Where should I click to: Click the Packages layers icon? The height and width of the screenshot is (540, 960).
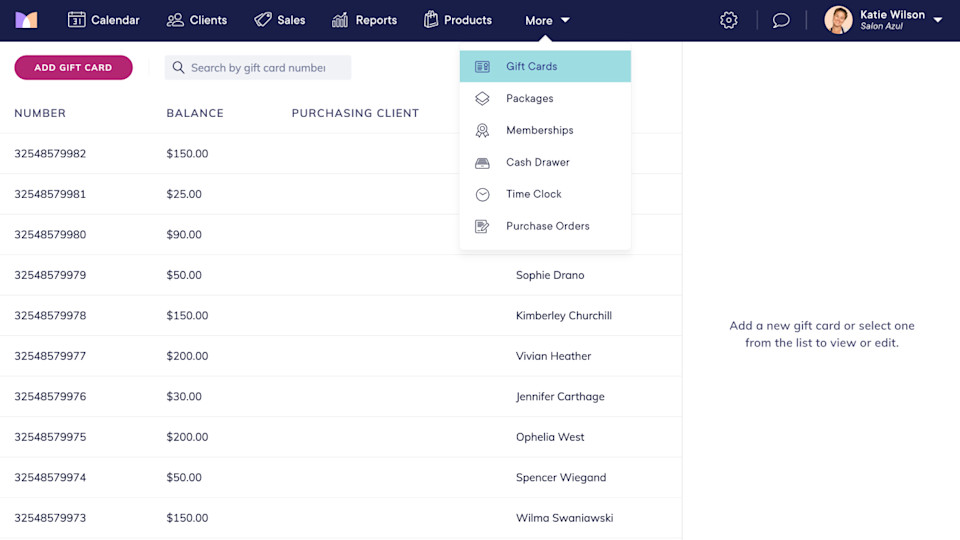482,98
